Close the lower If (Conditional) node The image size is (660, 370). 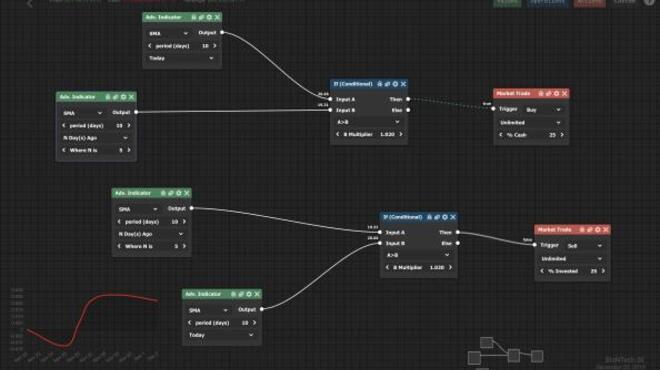pos(453,217)
